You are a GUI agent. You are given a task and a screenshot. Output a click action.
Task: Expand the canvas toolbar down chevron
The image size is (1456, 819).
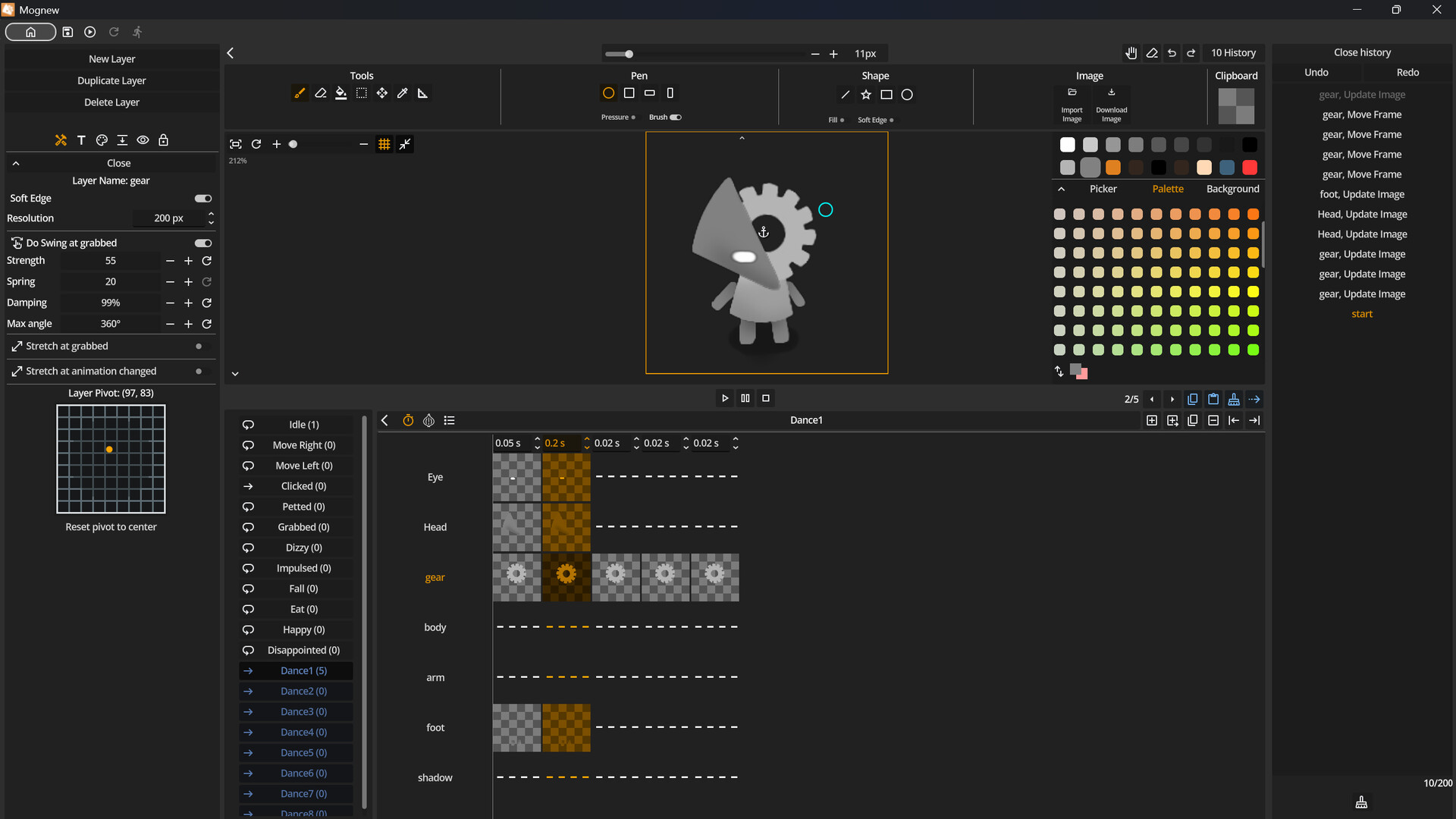click(235, 374)
